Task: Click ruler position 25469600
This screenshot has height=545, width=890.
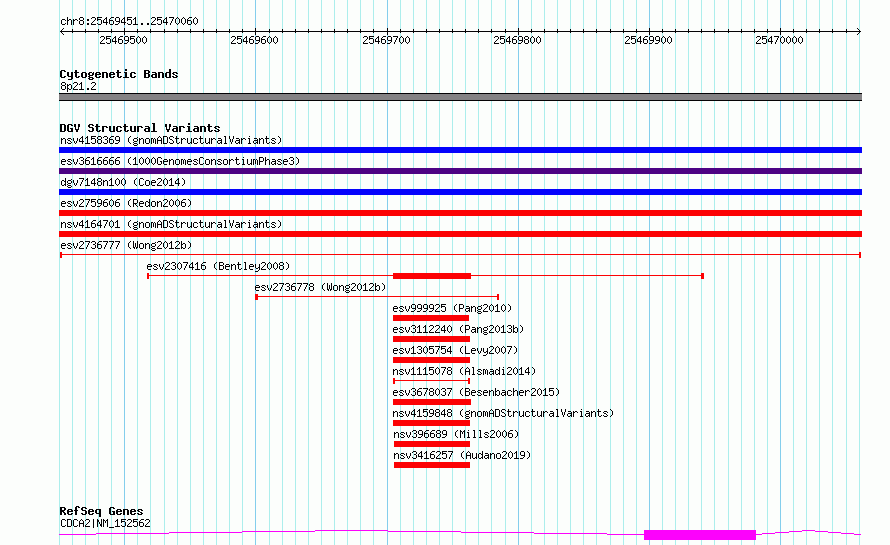Action: click(x=254, y=40)
